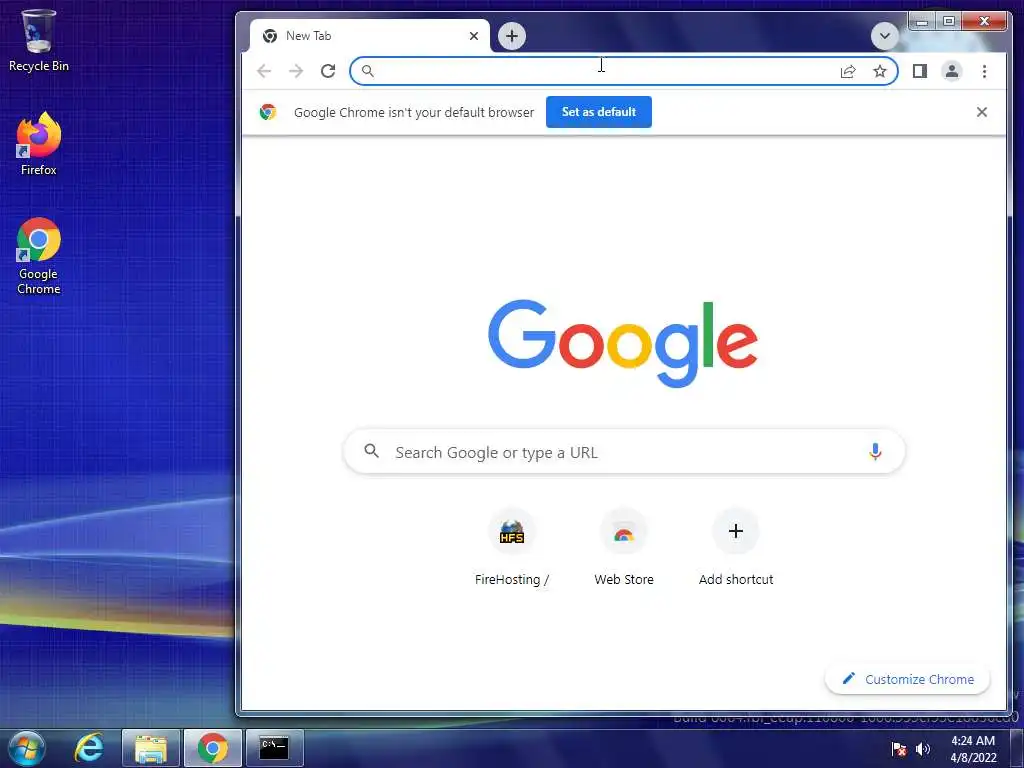Open the volume speaker tray icon
Image resolution: width=1024 pixels, height=768 pixels.
[922, 749]
